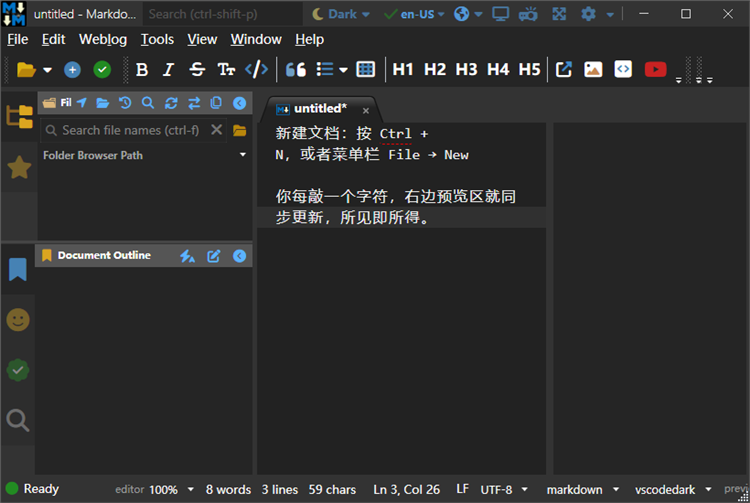Open the settings gear
Screen dimensions: 750x503
coord(588,14)
